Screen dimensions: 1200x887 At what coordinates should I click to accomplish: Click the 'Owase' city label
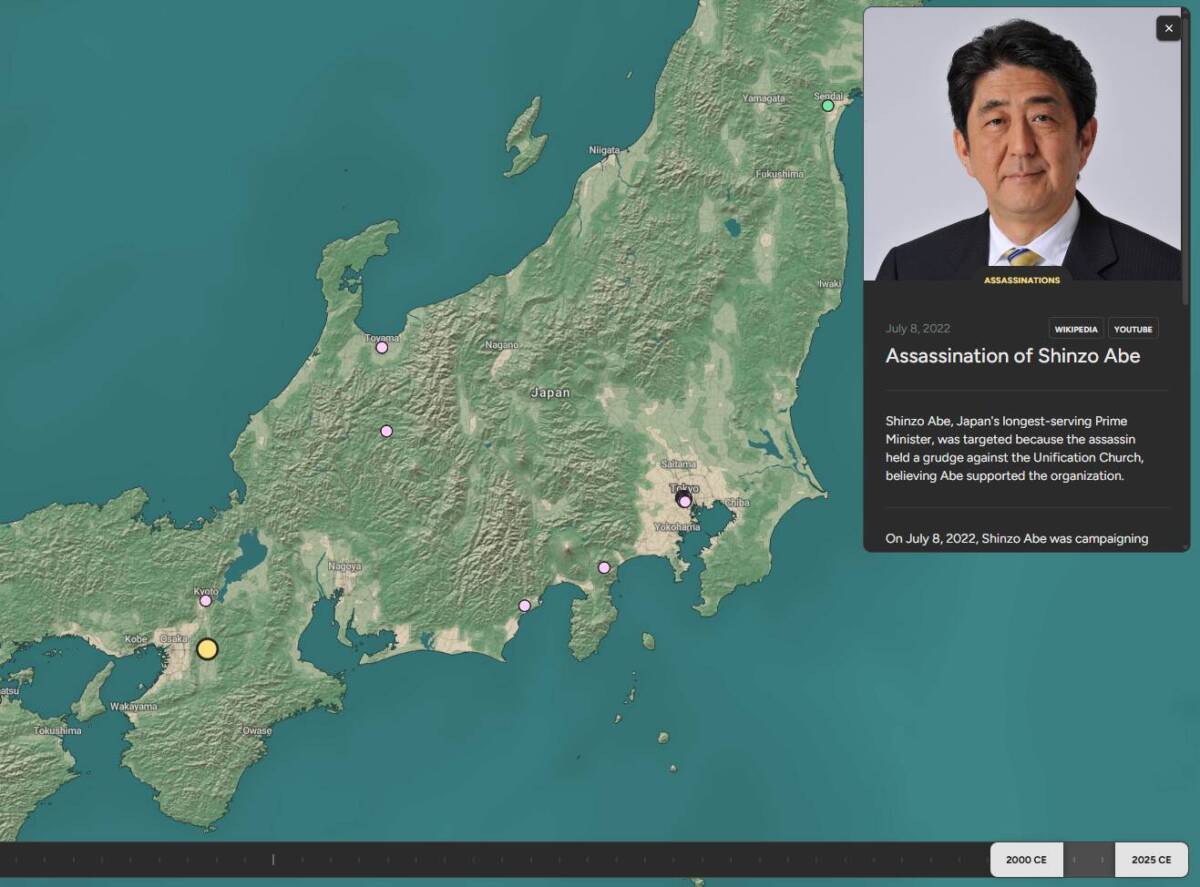[x=256, y=731]
